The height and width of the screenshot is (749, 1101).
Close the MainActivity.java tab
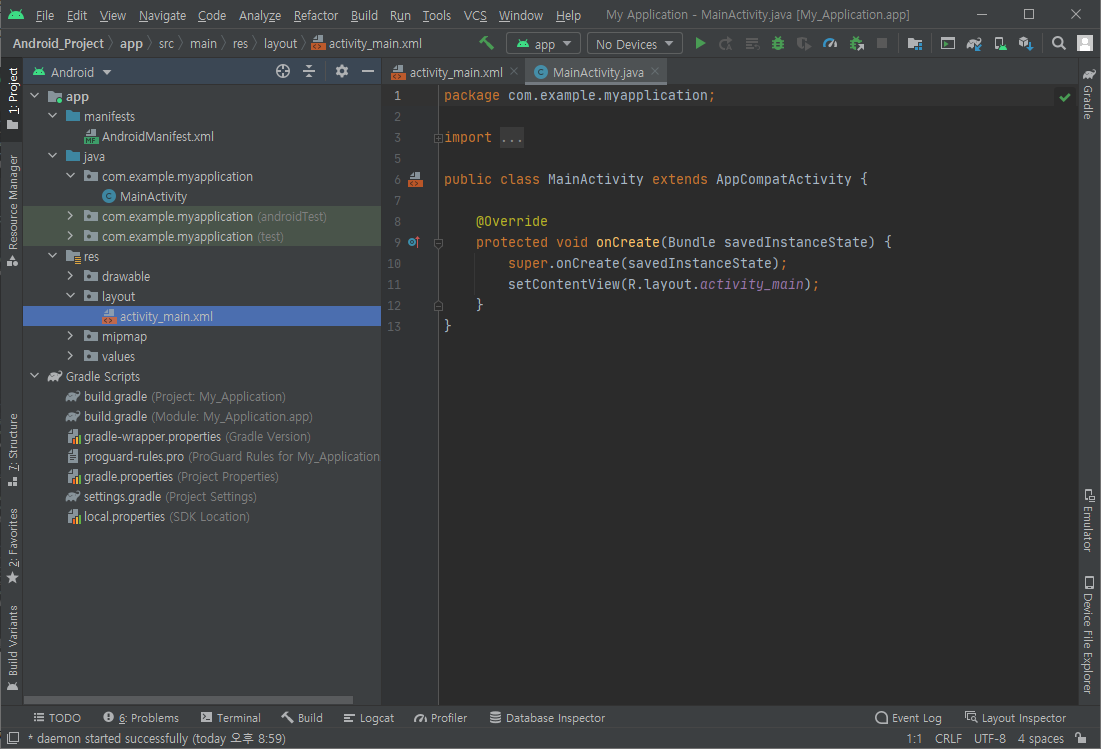(x=655, y=72)
